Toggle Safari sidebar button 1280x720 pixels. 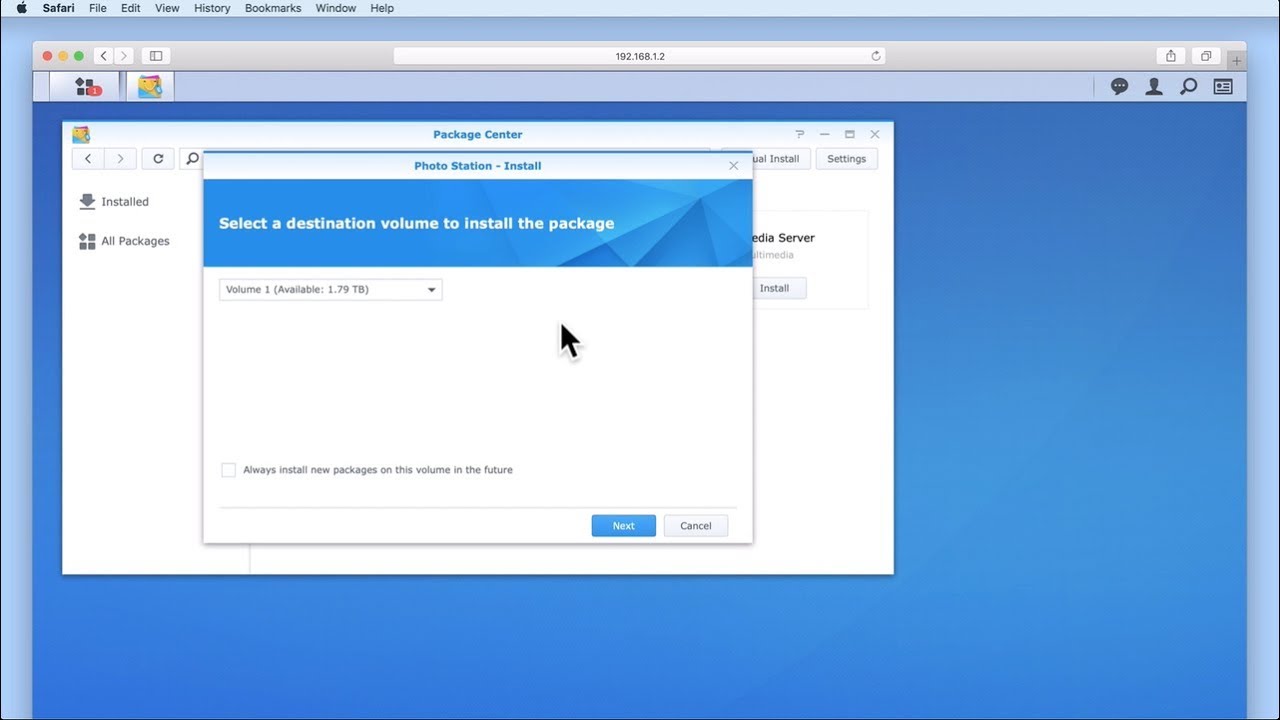(x=156, y=56)
